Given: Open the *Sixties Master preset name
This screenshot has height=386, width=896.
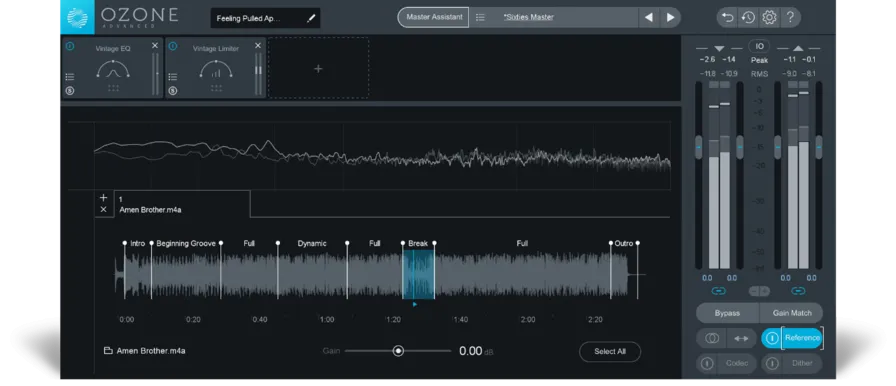Looking at the screenshot, I should point(529,17).
